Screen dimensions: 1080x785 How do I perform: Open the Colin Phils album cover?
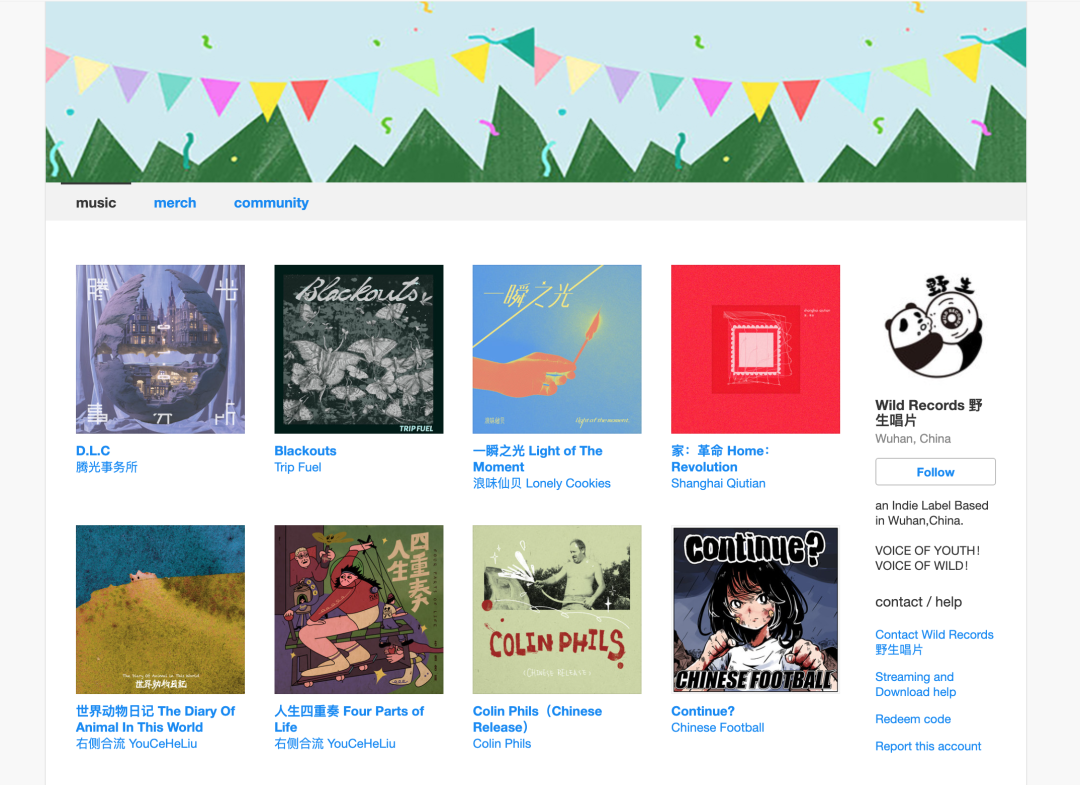(x=557, y=609)
